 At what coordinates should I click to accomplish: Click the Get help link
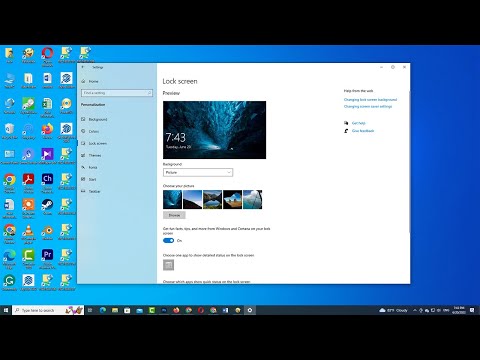(x=359, y=123)
